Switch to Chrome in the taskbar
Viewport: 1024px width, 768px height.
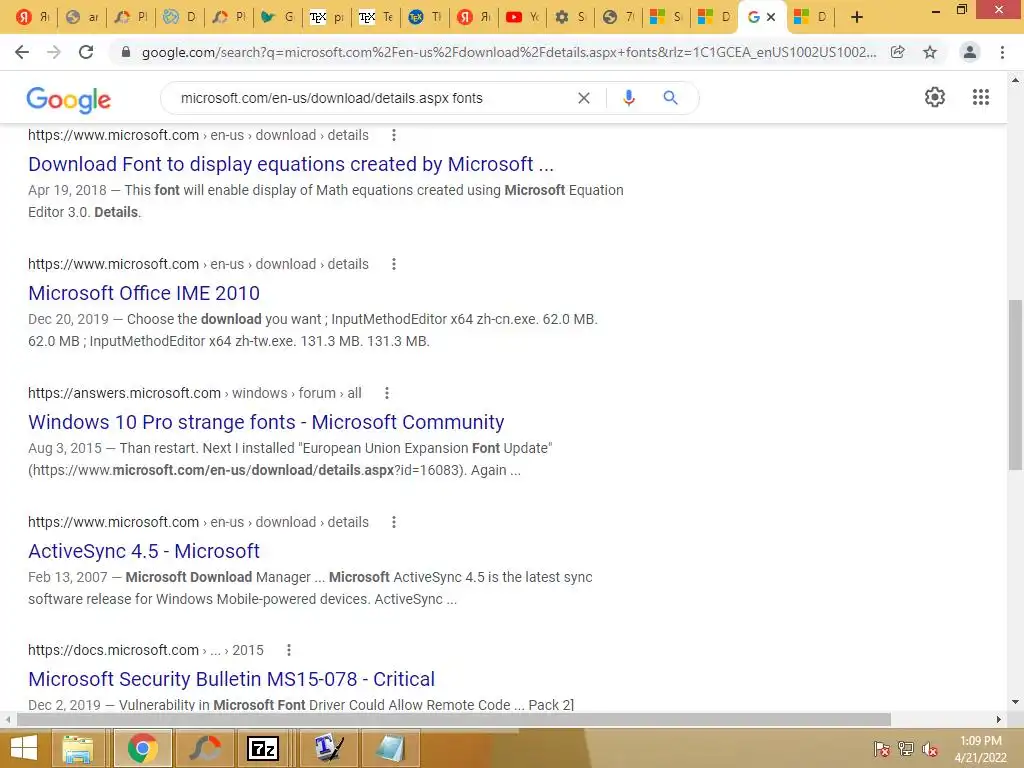pos(142,748)
